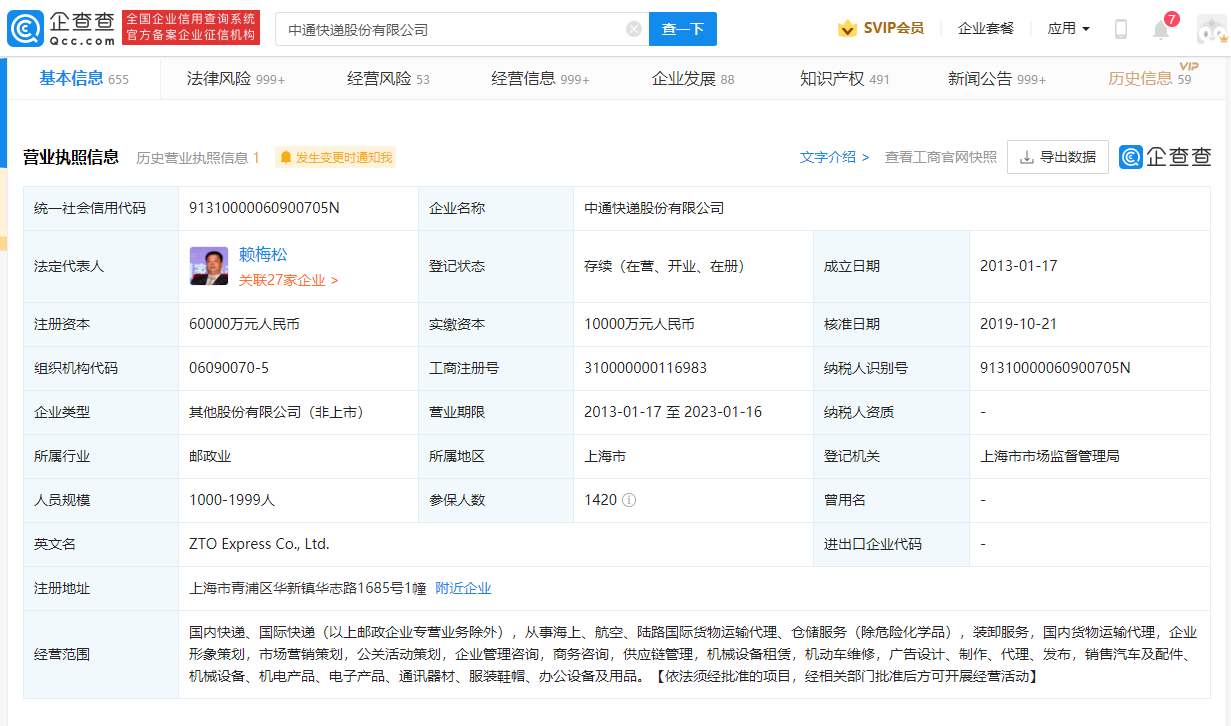Click the SVIP crown icon
1231x726 pixels.
pos(848,28)
